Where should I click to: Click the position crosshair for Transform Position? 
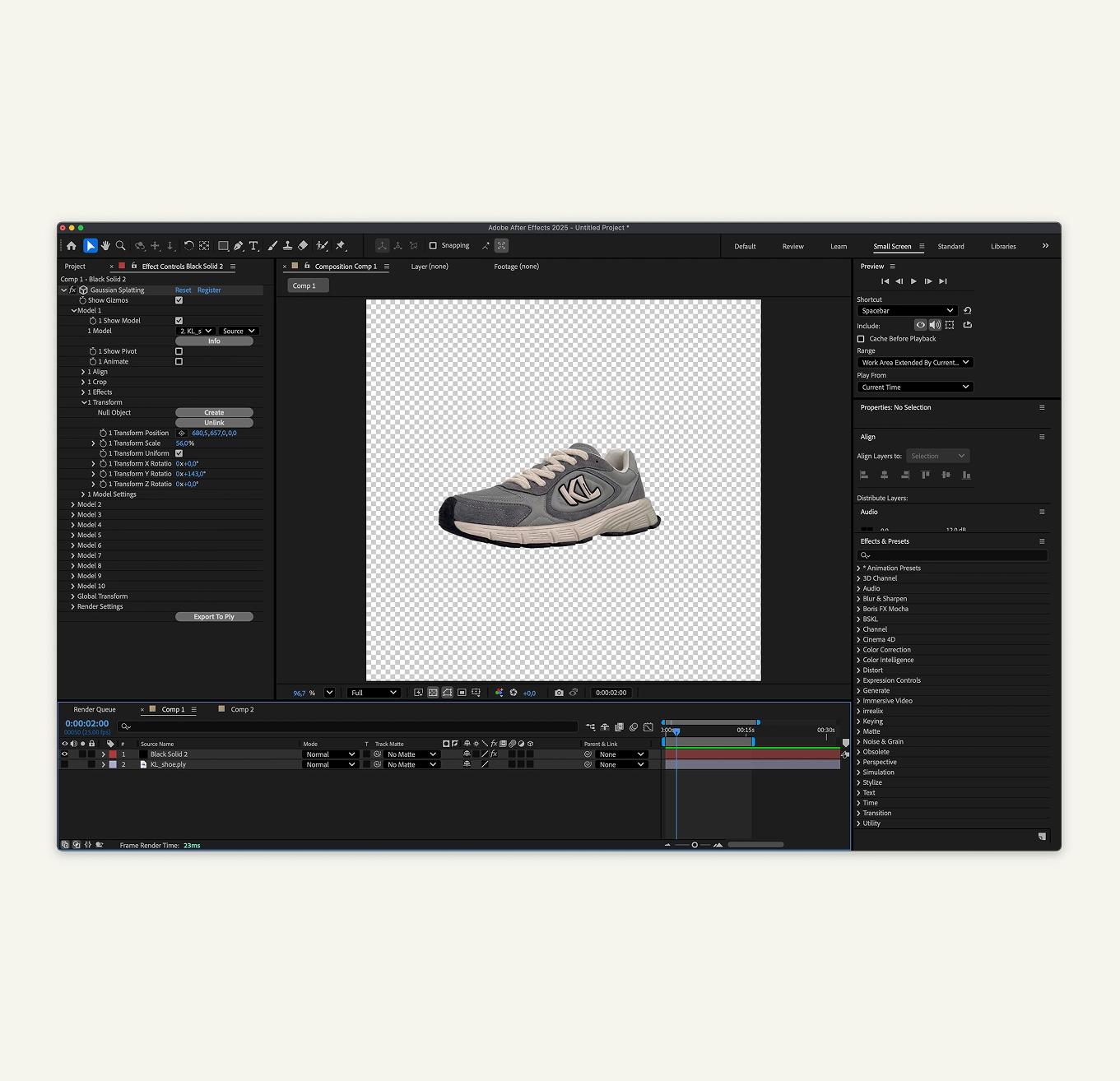coord(182,433)
